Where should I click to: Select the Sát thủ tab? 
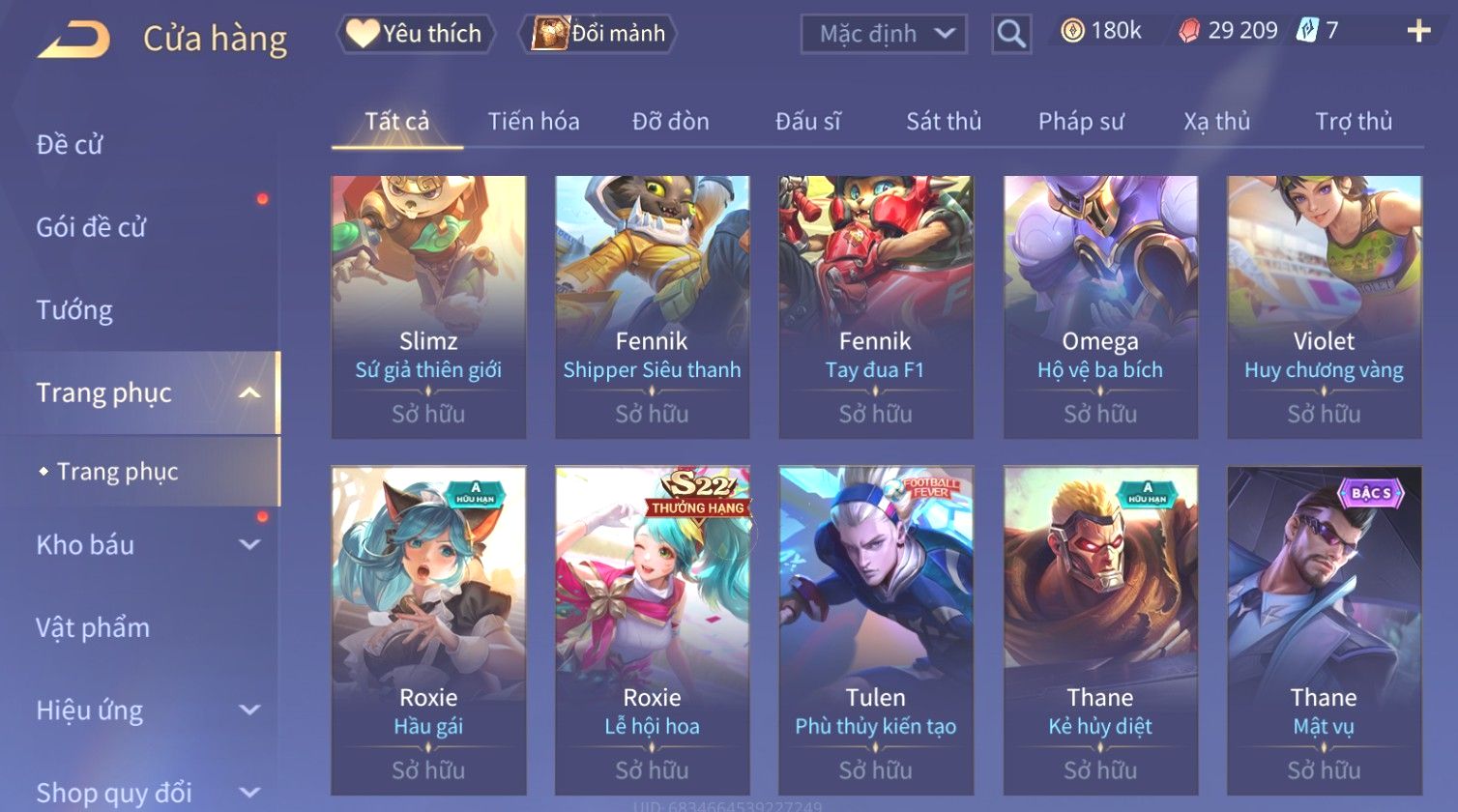click(x=944, y=121)
